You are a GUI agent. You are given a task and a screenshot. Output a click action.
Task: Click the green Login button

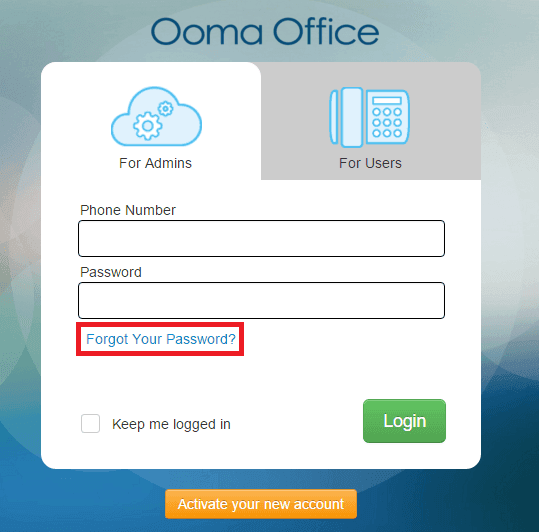coord(404,421)
